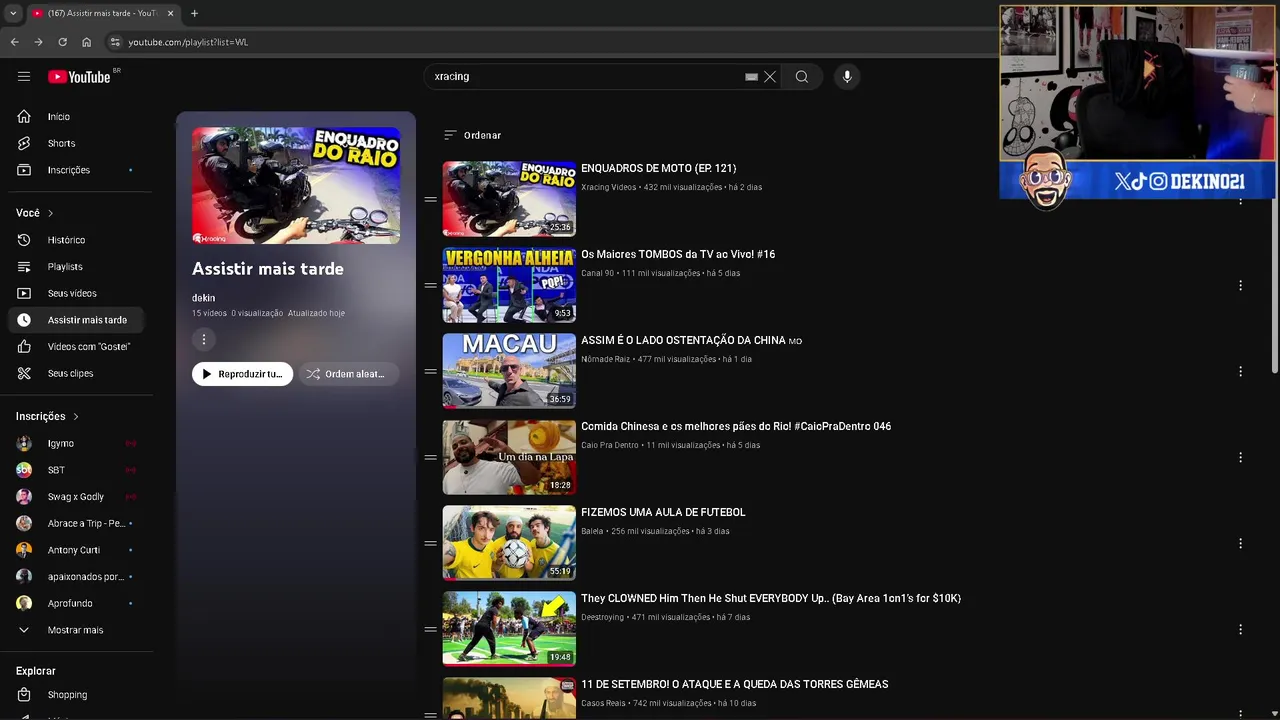The width and height of the screenshot is (1280, 720).
Task: Open Xracing Videos channel link
Action: tap(608, 187)
